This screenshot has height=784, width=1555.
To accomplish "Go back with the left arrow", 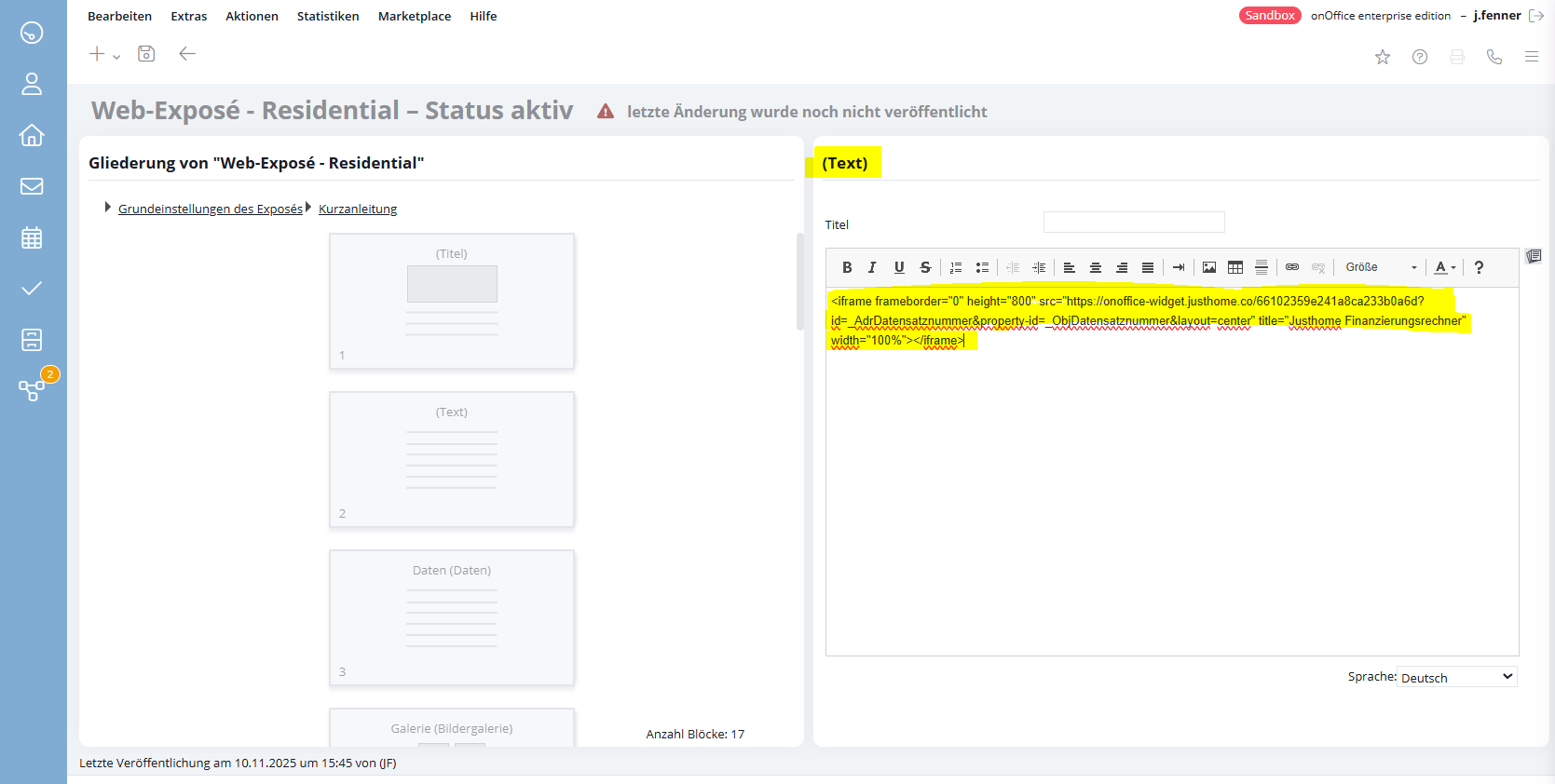I will tap(187, 54).
